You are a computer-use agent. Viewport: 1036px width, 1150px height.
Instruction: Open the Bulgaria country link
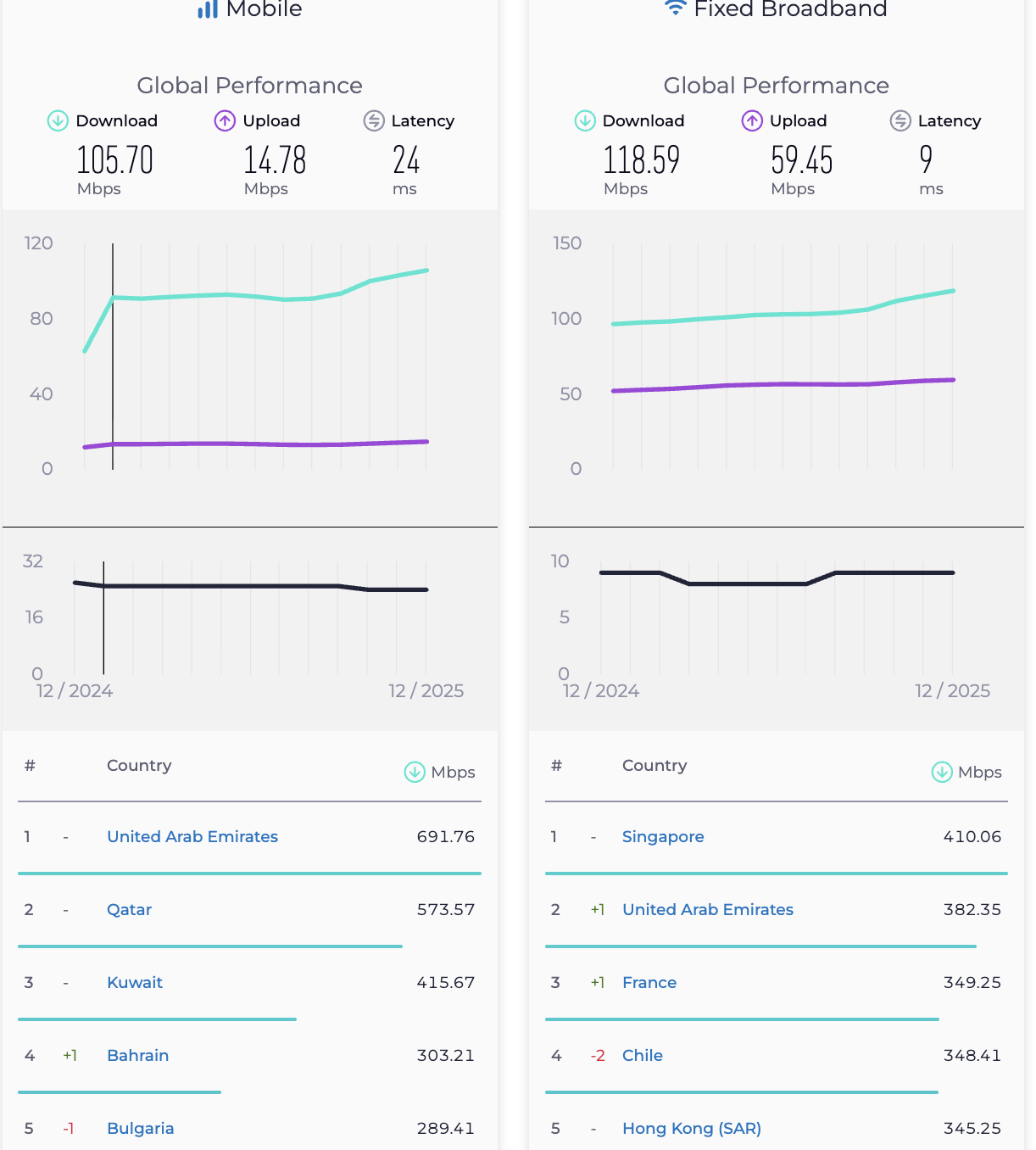click(140, 1128)
